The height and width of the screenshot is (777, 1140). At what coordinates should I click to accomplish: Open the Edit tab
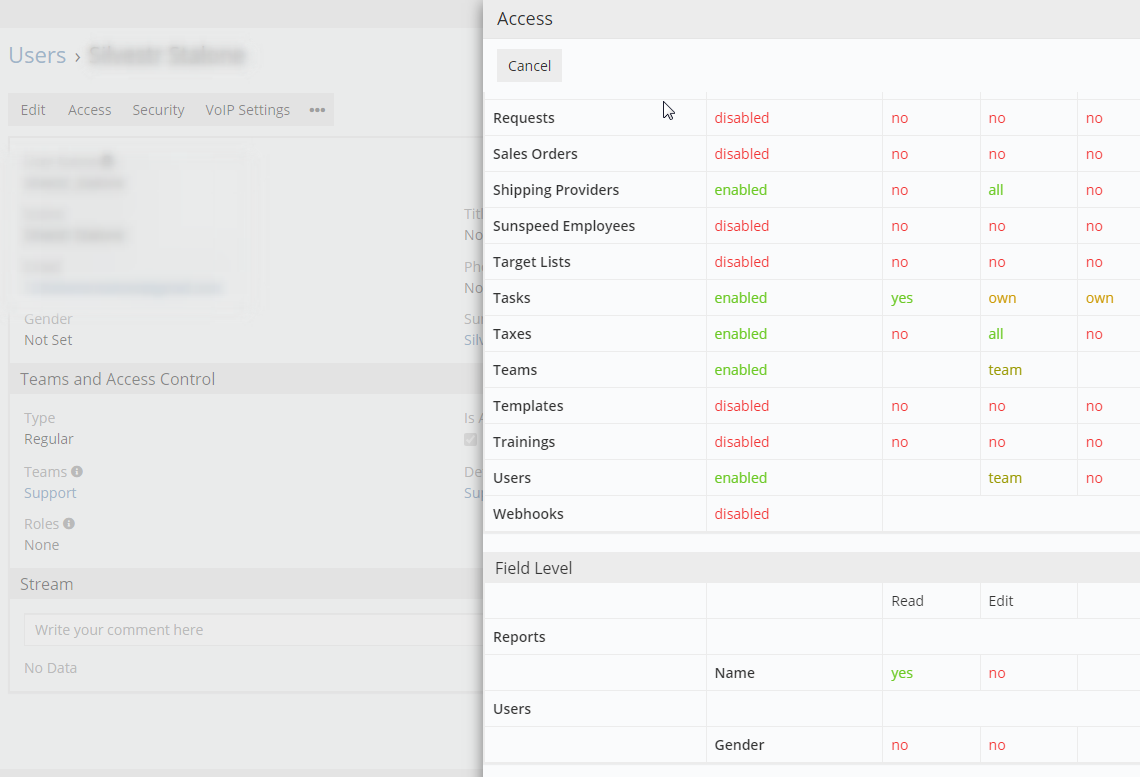[33, 110]
